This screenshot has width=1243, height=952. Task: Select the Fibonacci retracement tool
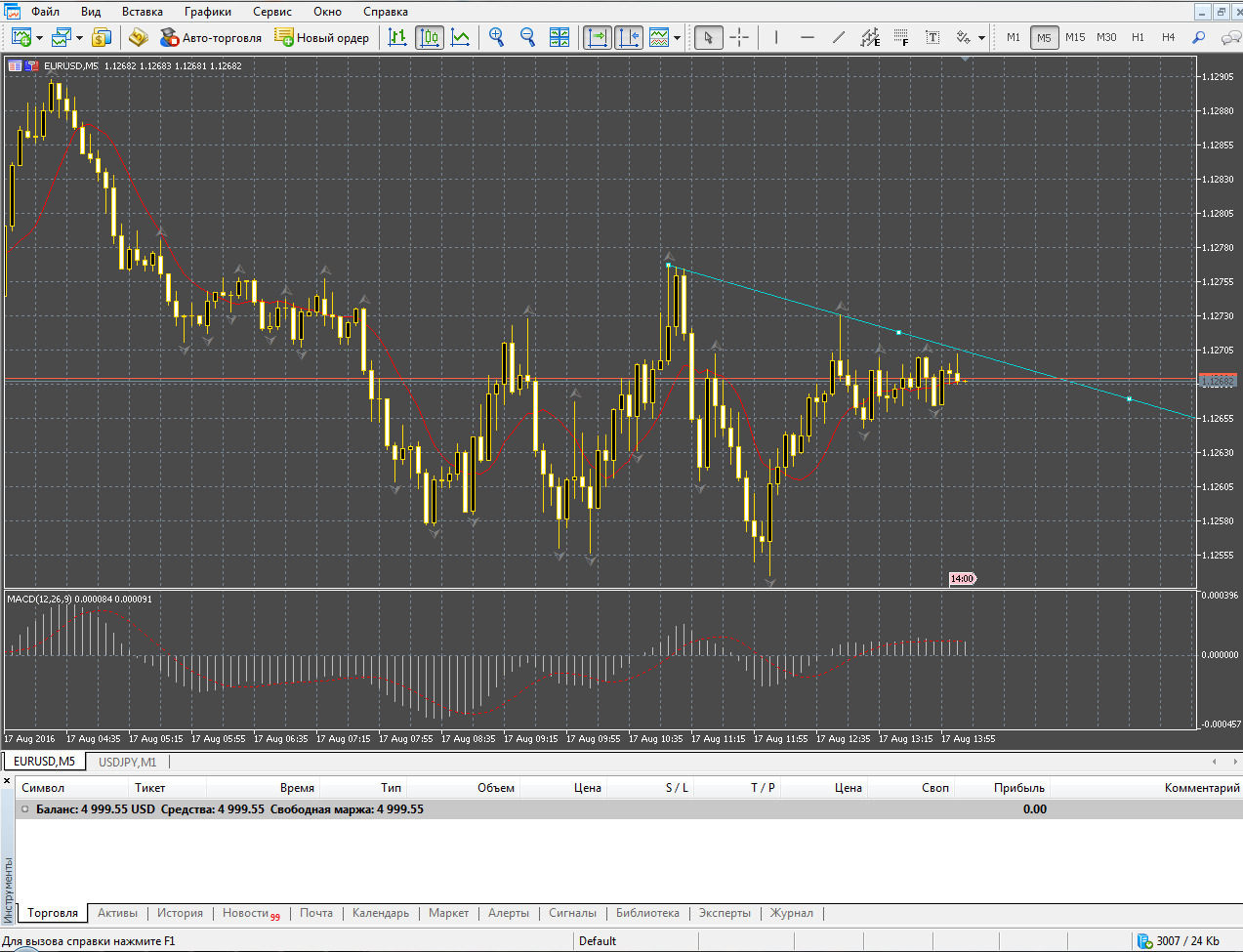[x=900, y=37]
